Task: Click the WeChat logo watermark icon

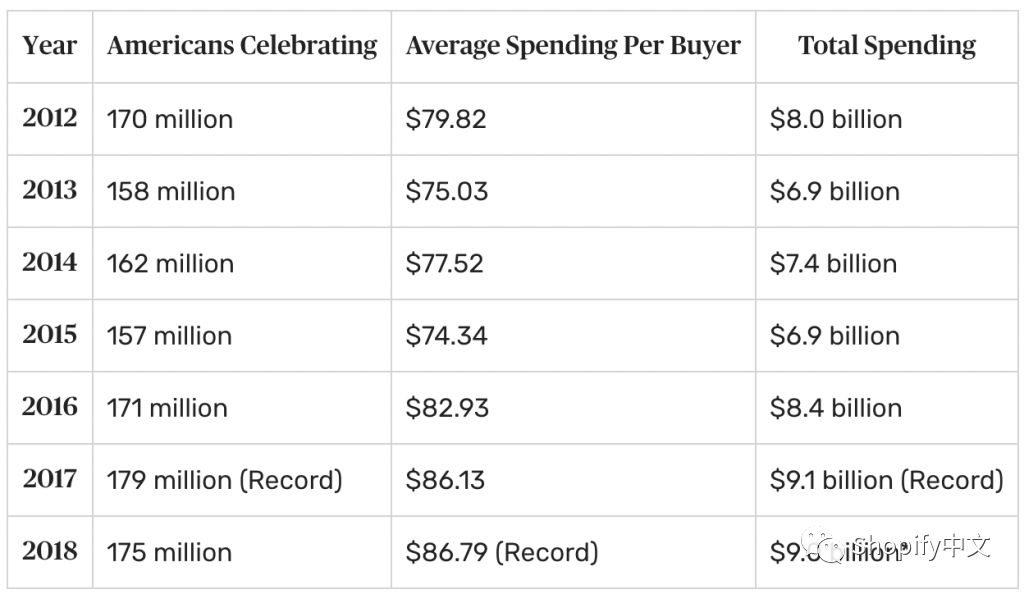Action: tap(825, 546)
